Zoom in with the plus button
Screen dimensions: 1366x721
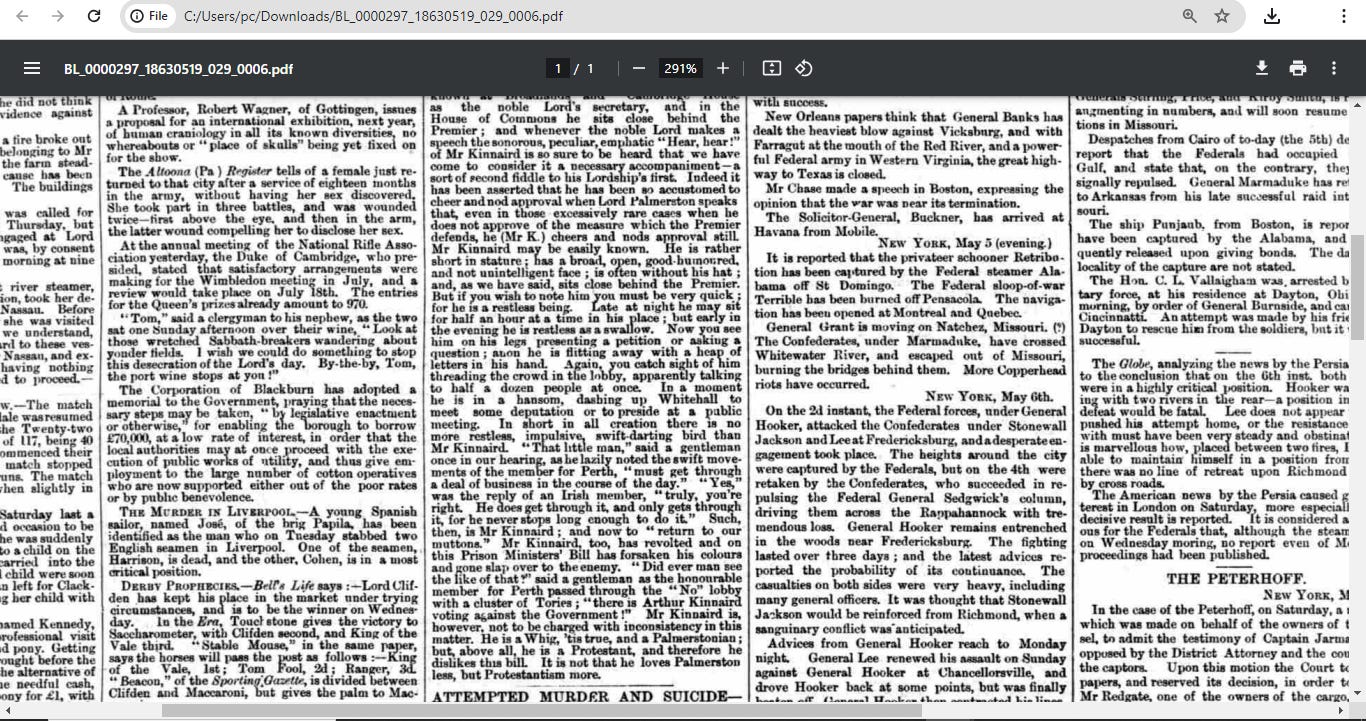tap(723, 68)
